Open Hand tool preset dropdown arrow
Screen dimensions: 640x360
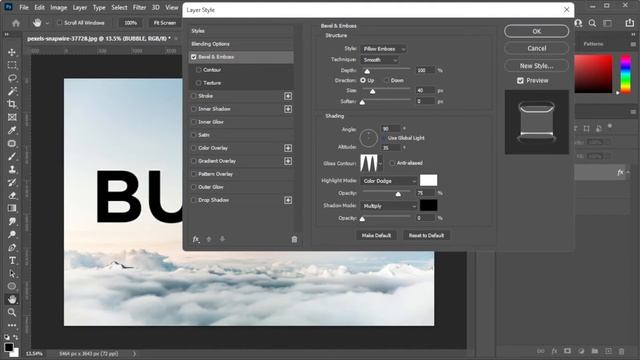click(47, 23)
